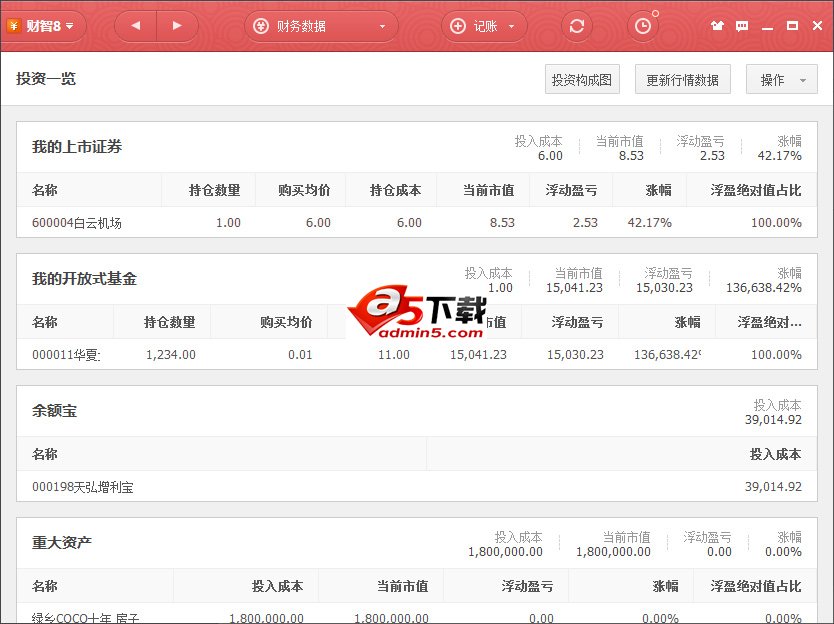Click the truncated 浮盈绝对… column header

pos(769,322)
